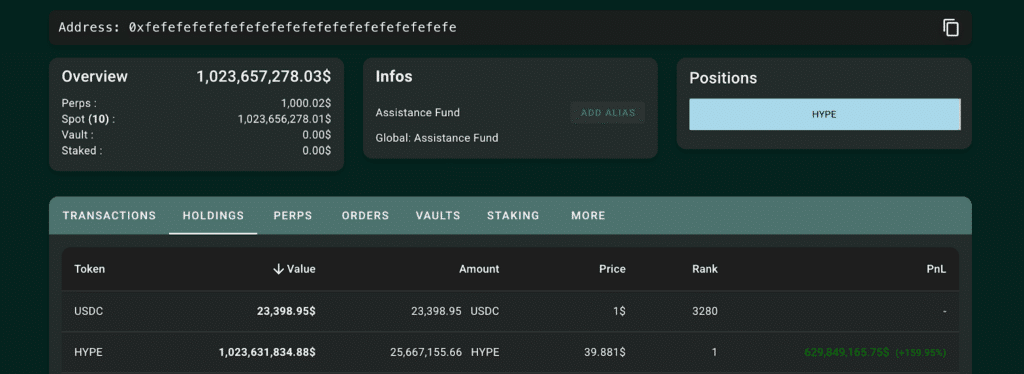
Task: Click the Global: Assistance Fund text
Action: tap(436, 138)
